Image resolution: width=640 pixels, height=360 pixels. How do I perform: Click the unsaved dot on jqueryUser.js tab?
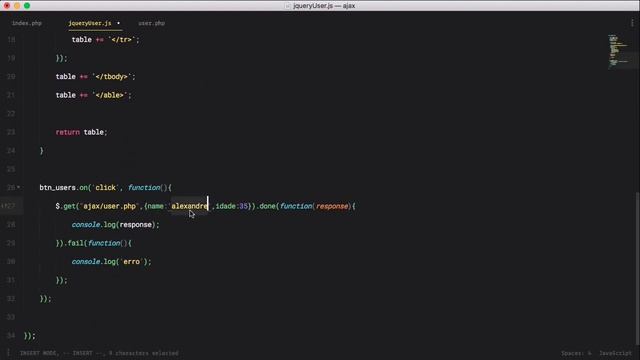(118, 23)
